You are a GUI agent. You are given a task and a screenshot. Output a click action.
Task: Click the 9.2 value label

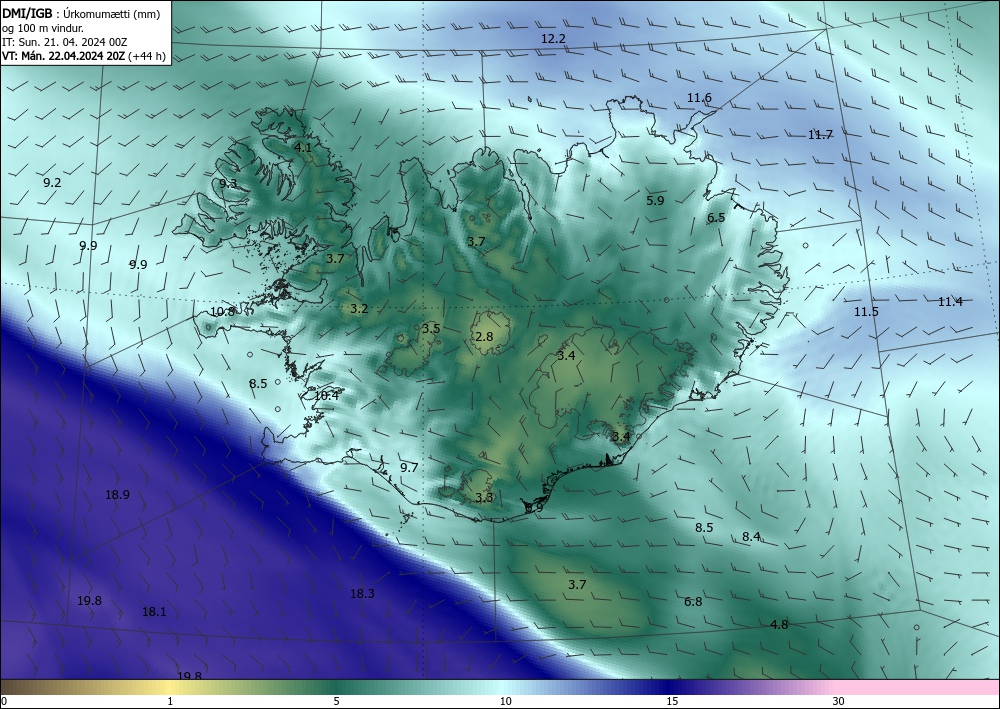click(52, 182)
